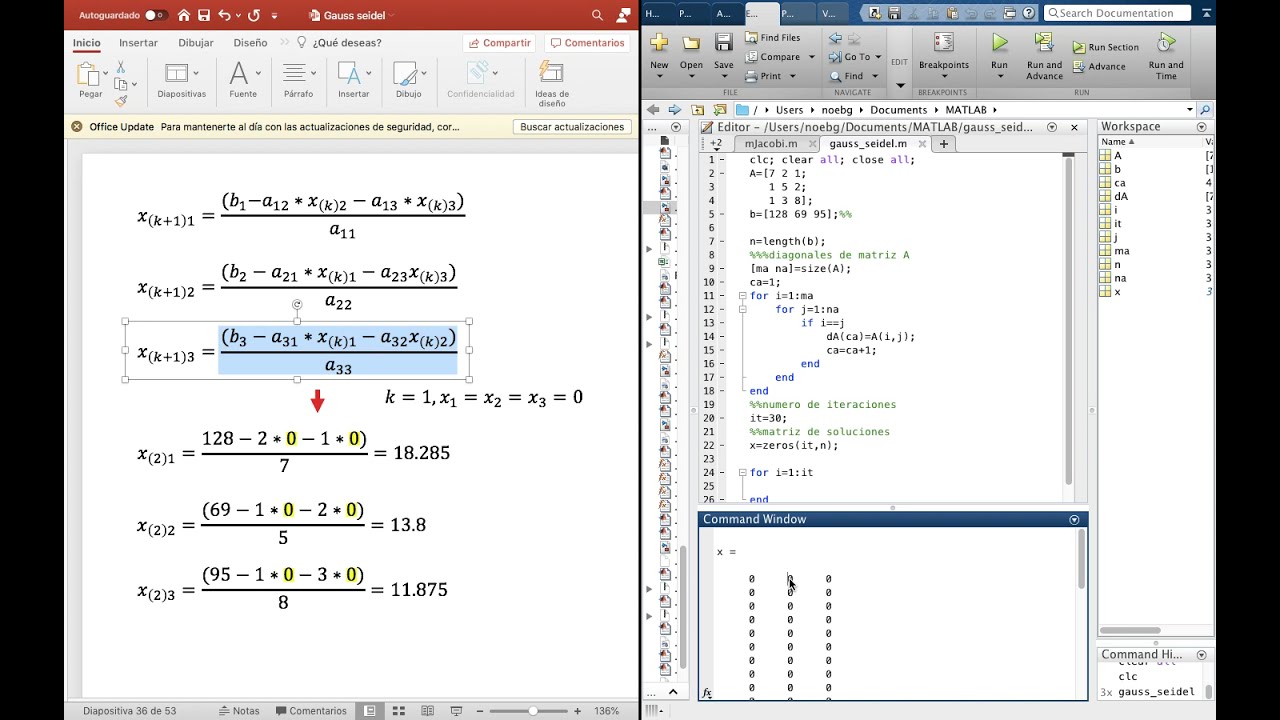Open the Notas pane in status bar

tap(238, 711)
